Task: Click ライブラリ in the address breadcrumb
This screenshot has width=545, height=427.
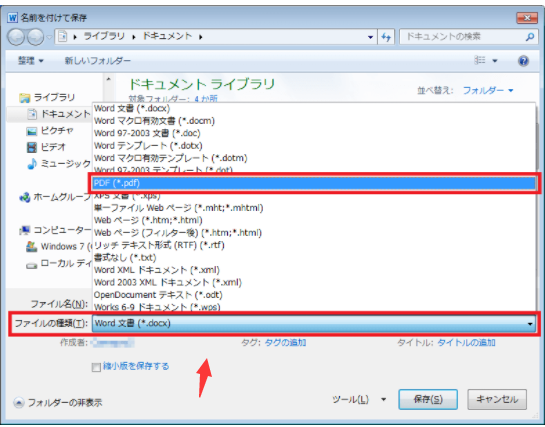Action: tap(104, 36)
